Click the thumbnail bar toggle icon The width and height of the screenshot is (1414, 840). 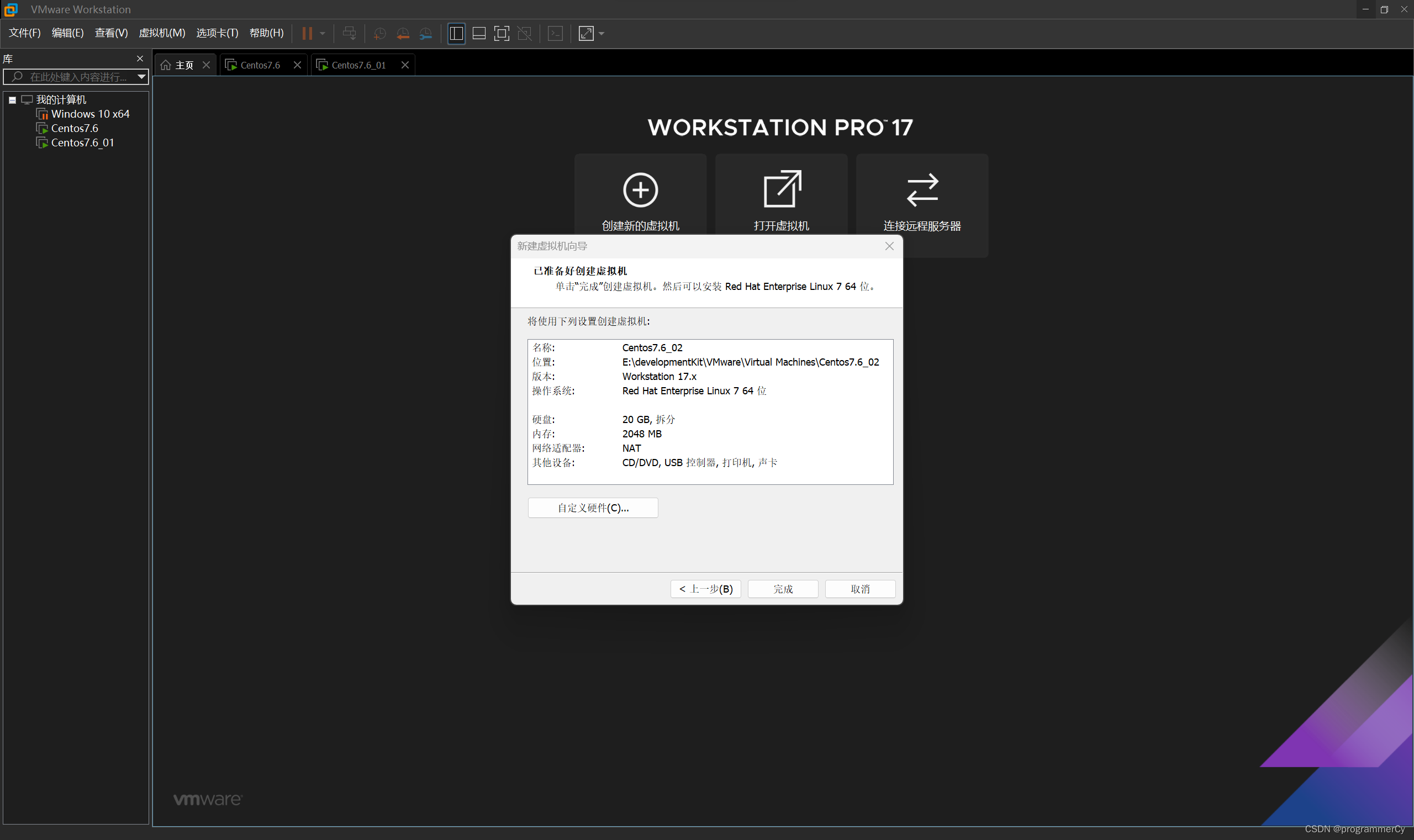479,33
